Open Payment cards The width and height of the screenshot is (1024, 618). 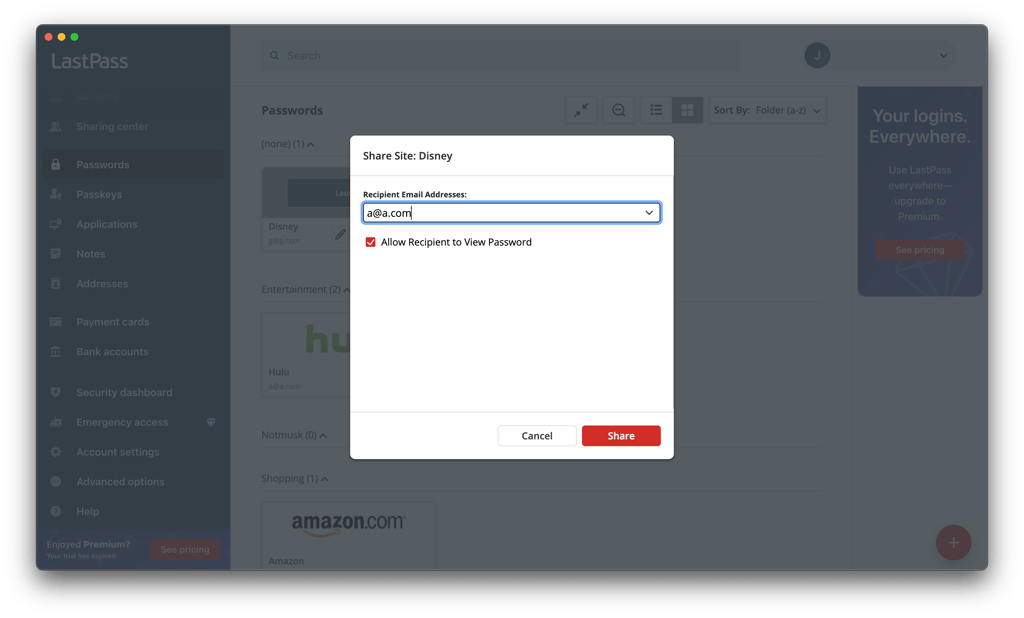(112, 322)
